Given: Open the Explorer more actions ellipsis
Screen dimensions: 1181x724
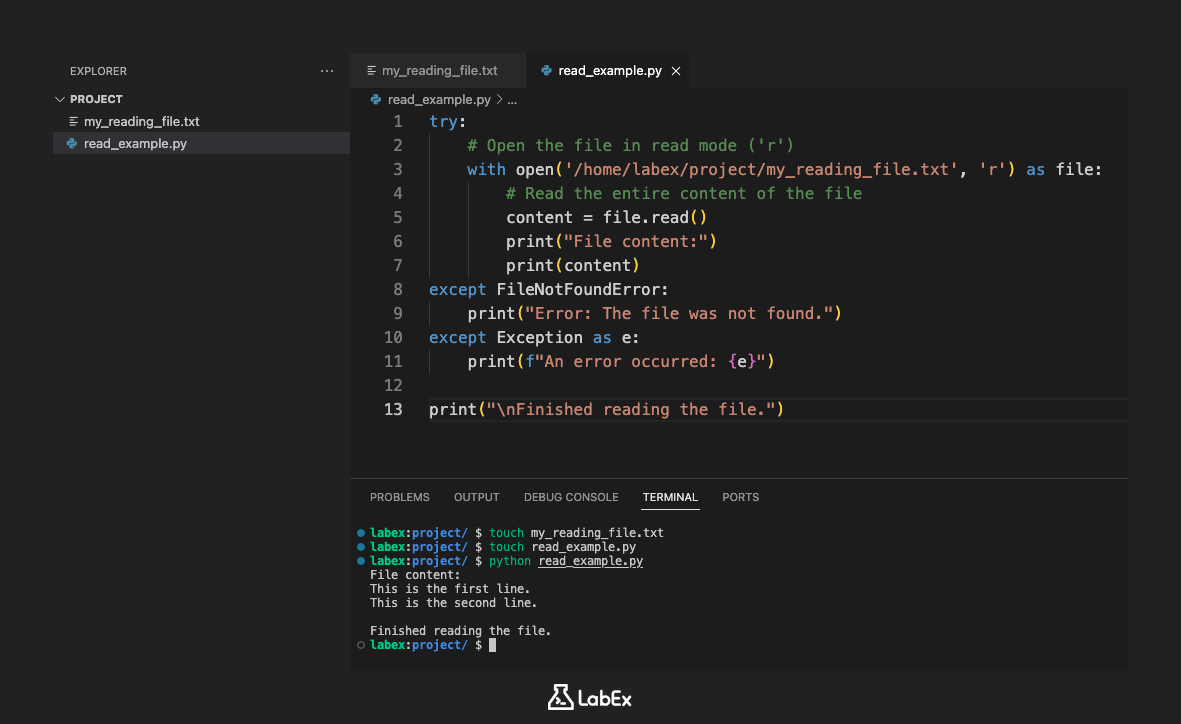Looking at the screenshot, I should 326,71.
